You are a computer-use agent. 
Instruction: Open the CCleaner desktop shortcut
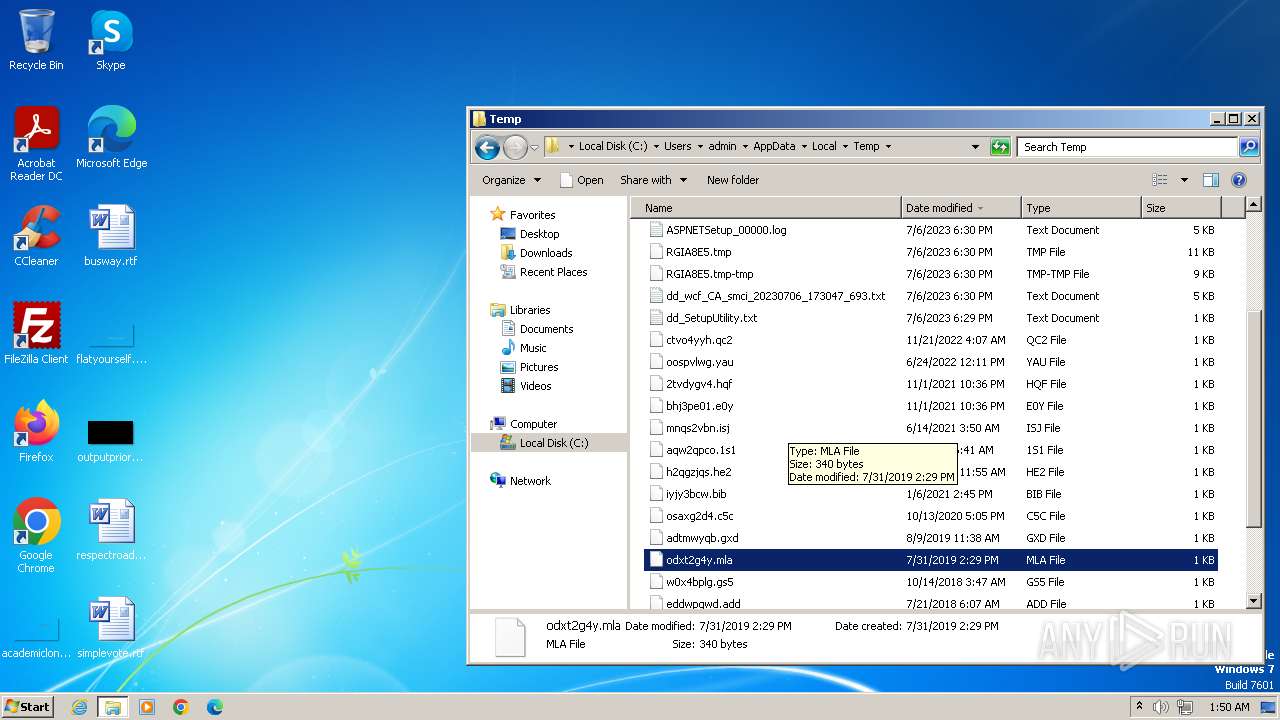pyautogui.click(x=36, y=236)
